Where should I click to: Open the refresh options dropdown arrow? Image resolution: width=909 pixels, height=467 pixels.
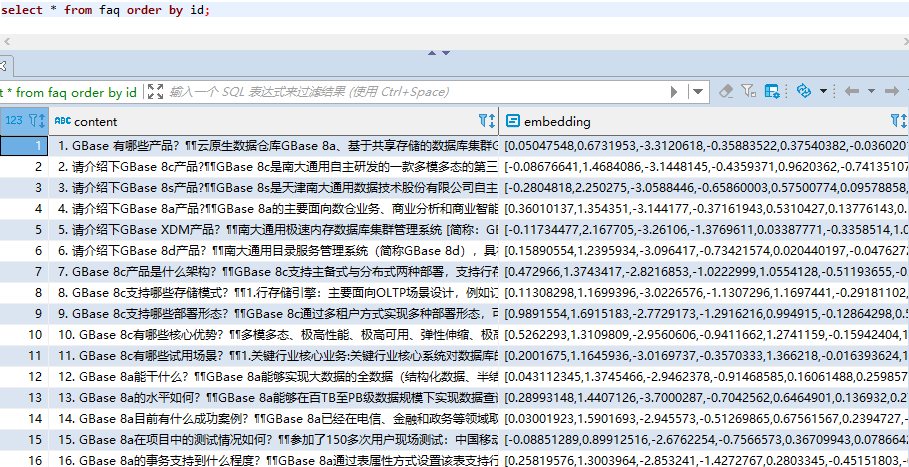(823, 92)
